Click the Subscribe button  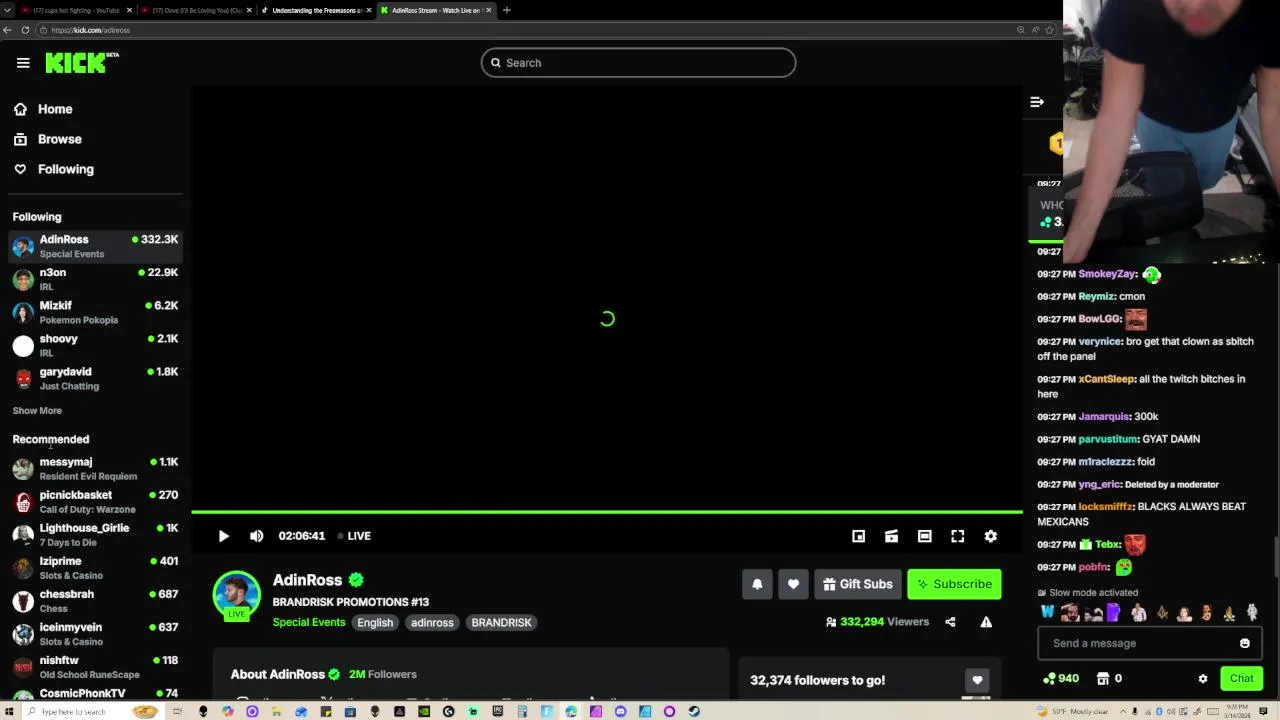[954, 584]
